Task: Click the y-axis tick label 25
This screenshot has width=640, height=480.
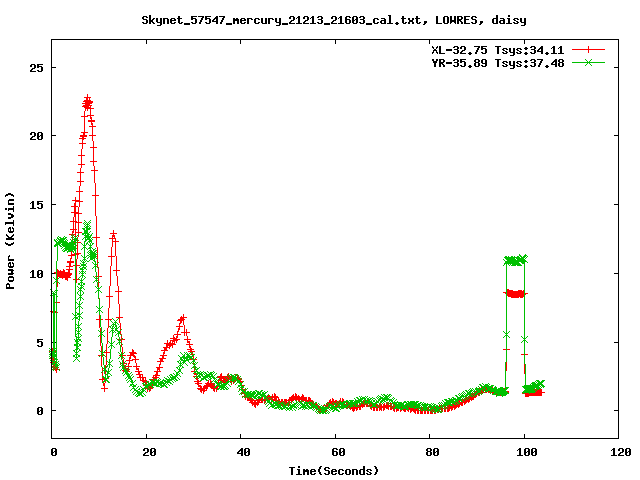Action: click(36, 68)
